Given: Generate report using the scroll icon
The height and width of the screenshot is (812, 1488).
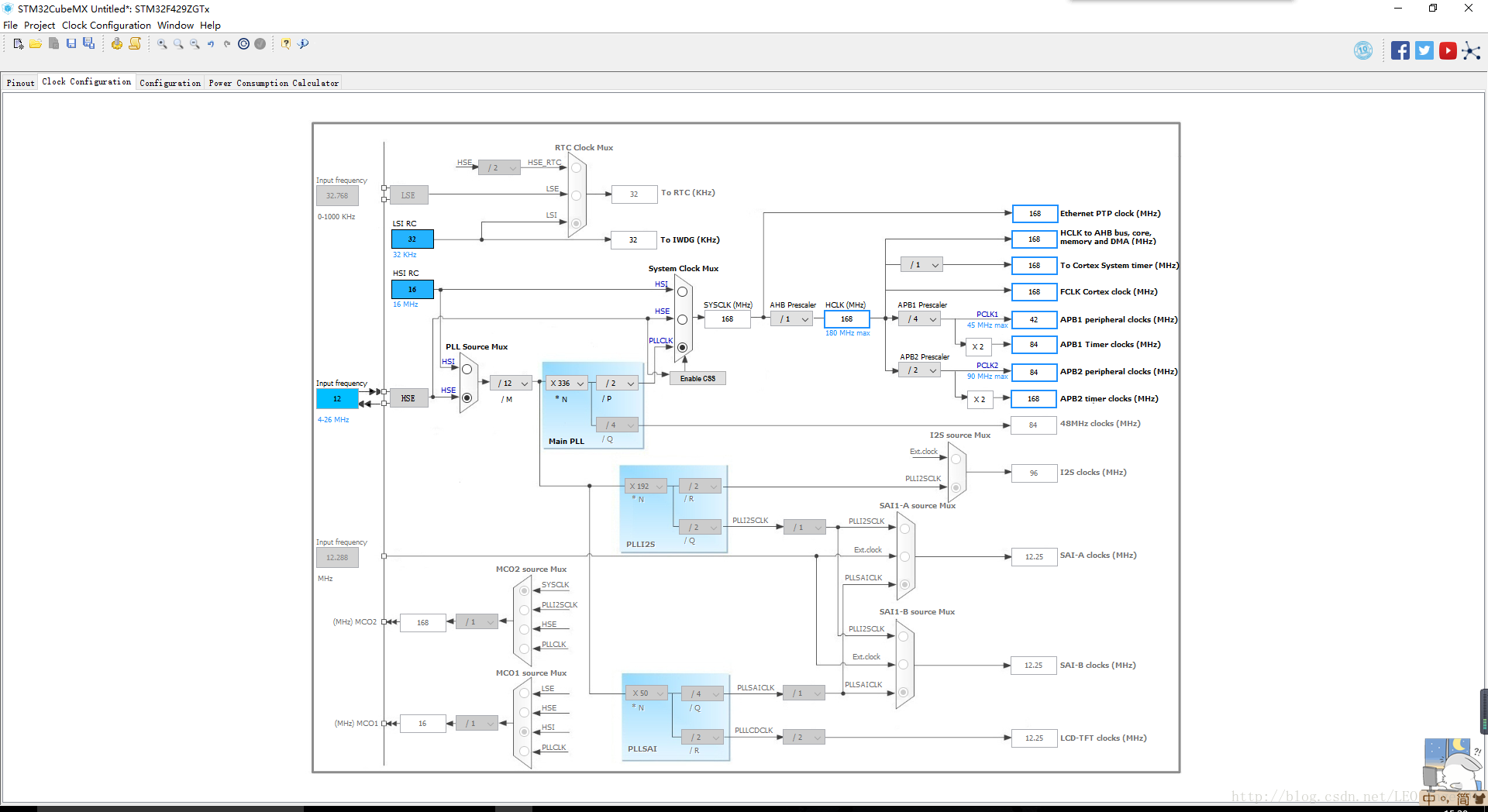Looking at the screenshot, I should click(135, 44).
